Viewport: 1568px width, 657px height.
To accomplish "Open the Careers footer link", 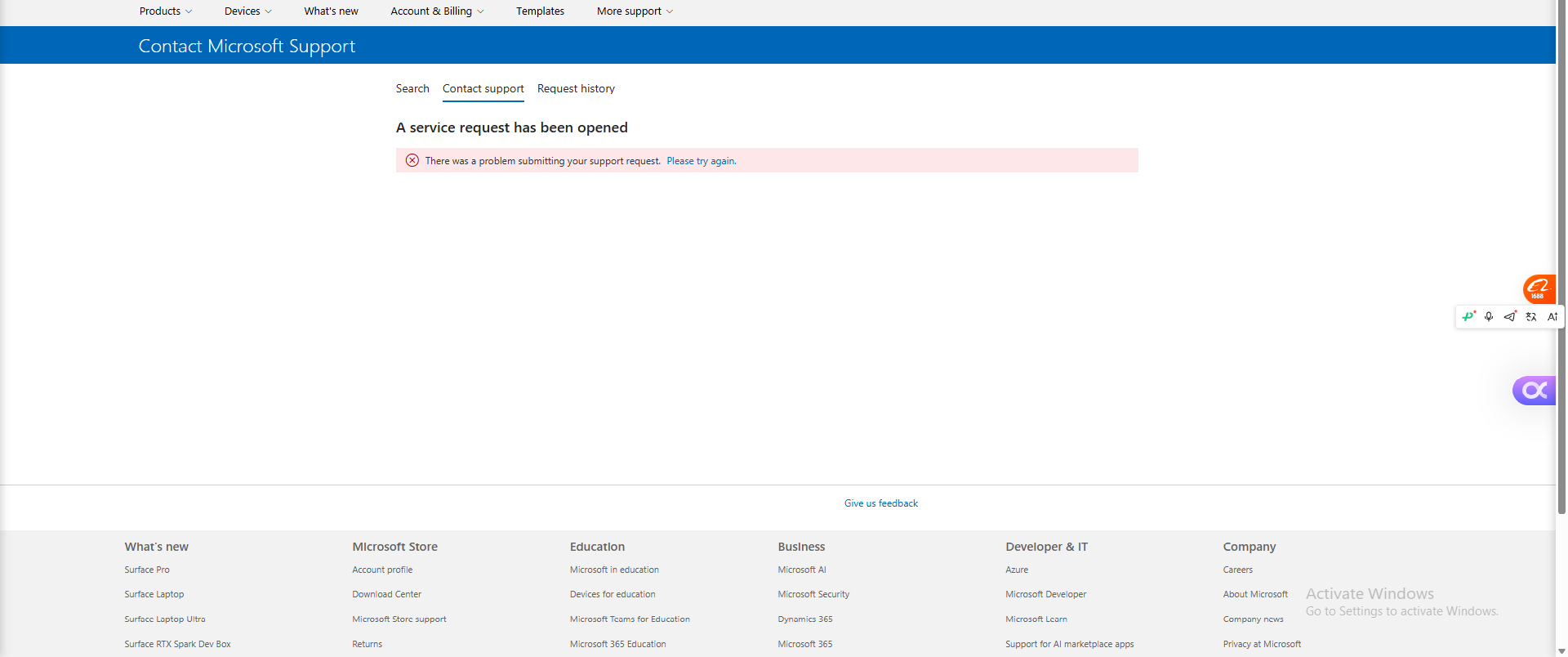I will 1238,570.
